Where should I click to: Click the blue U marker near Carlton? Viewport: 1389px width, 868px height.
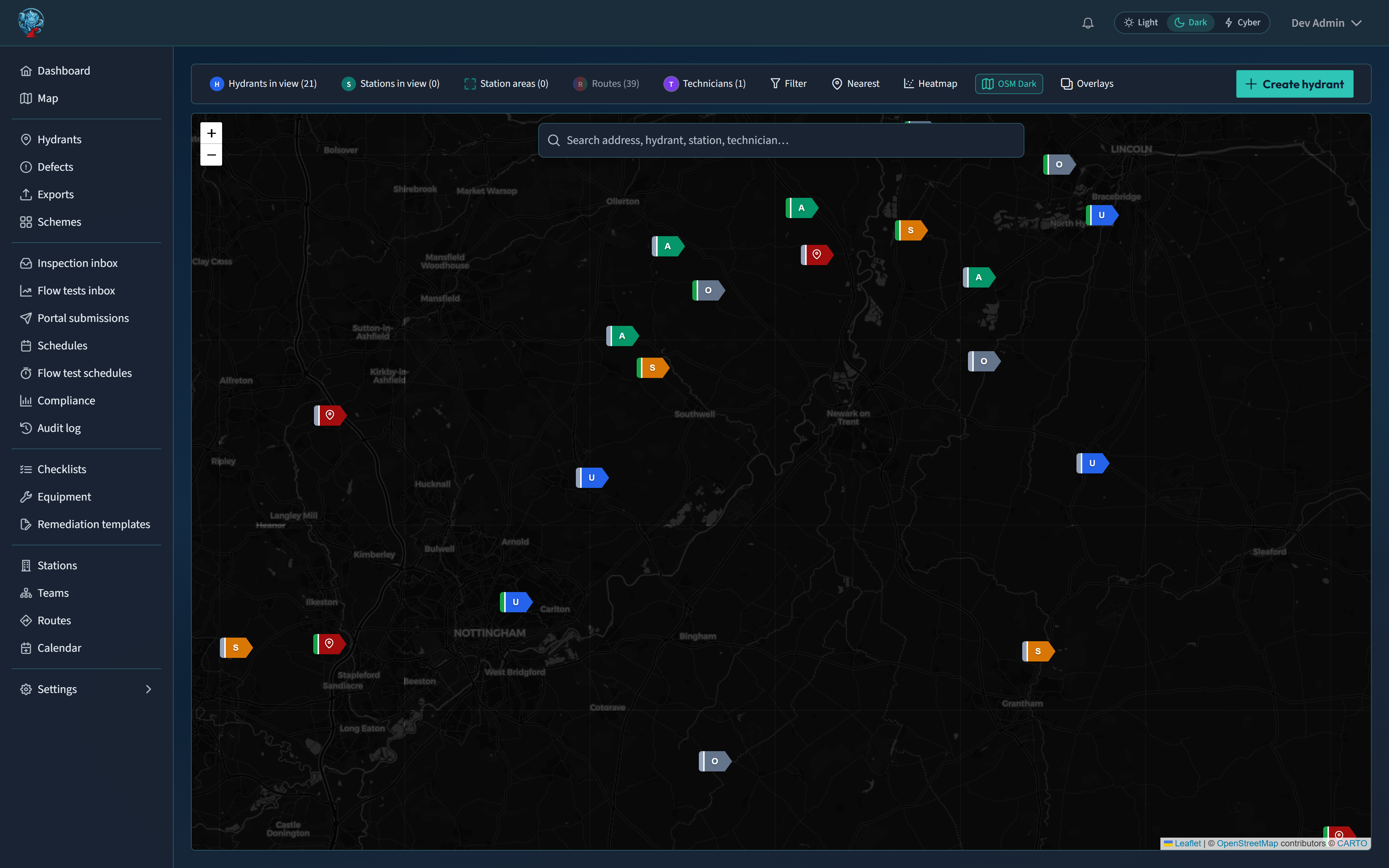tap(516, 602)
